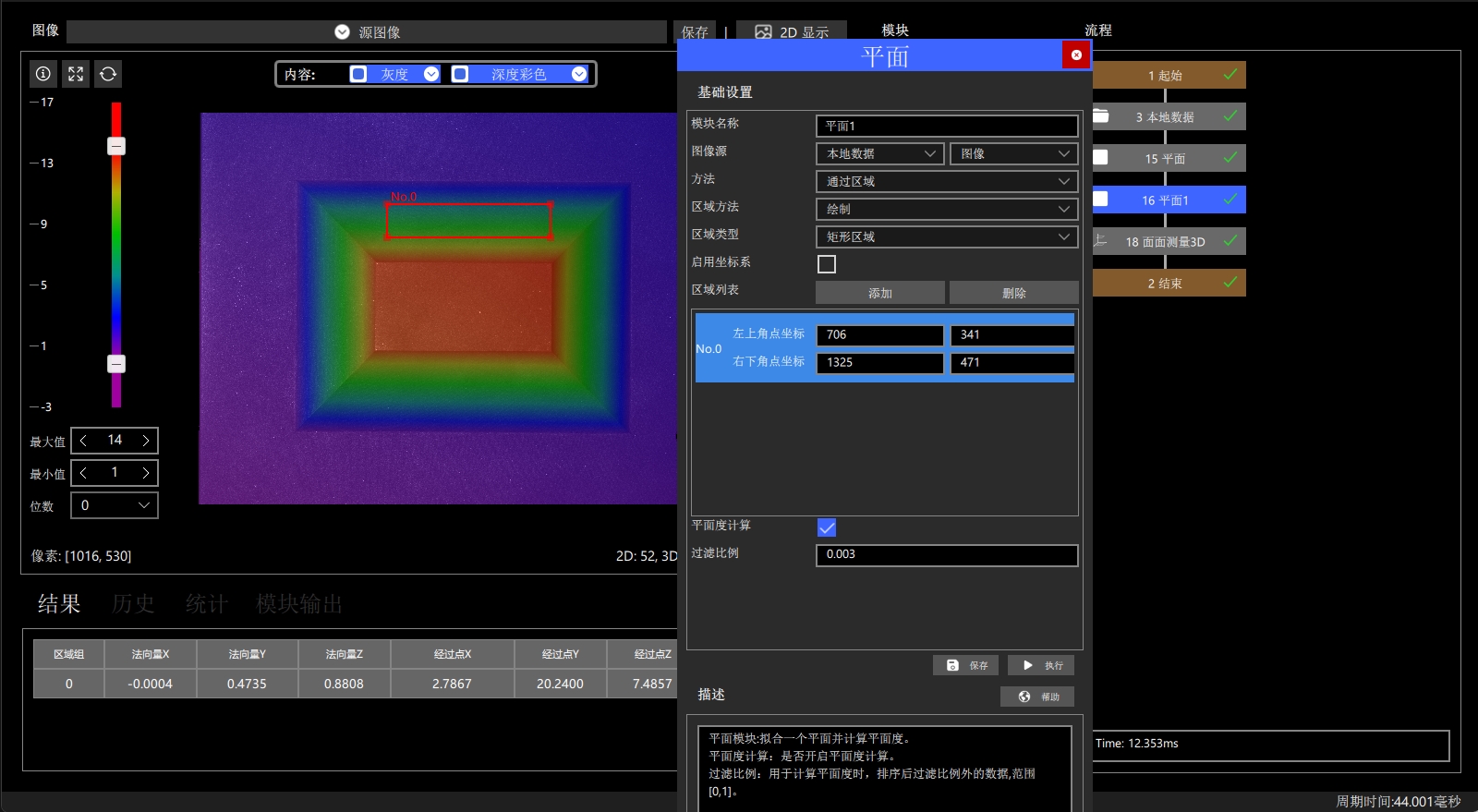This screenshot has height=812, width=1478.
Task: Click the white icon on 15 平面
Action: pos(1100,158)
